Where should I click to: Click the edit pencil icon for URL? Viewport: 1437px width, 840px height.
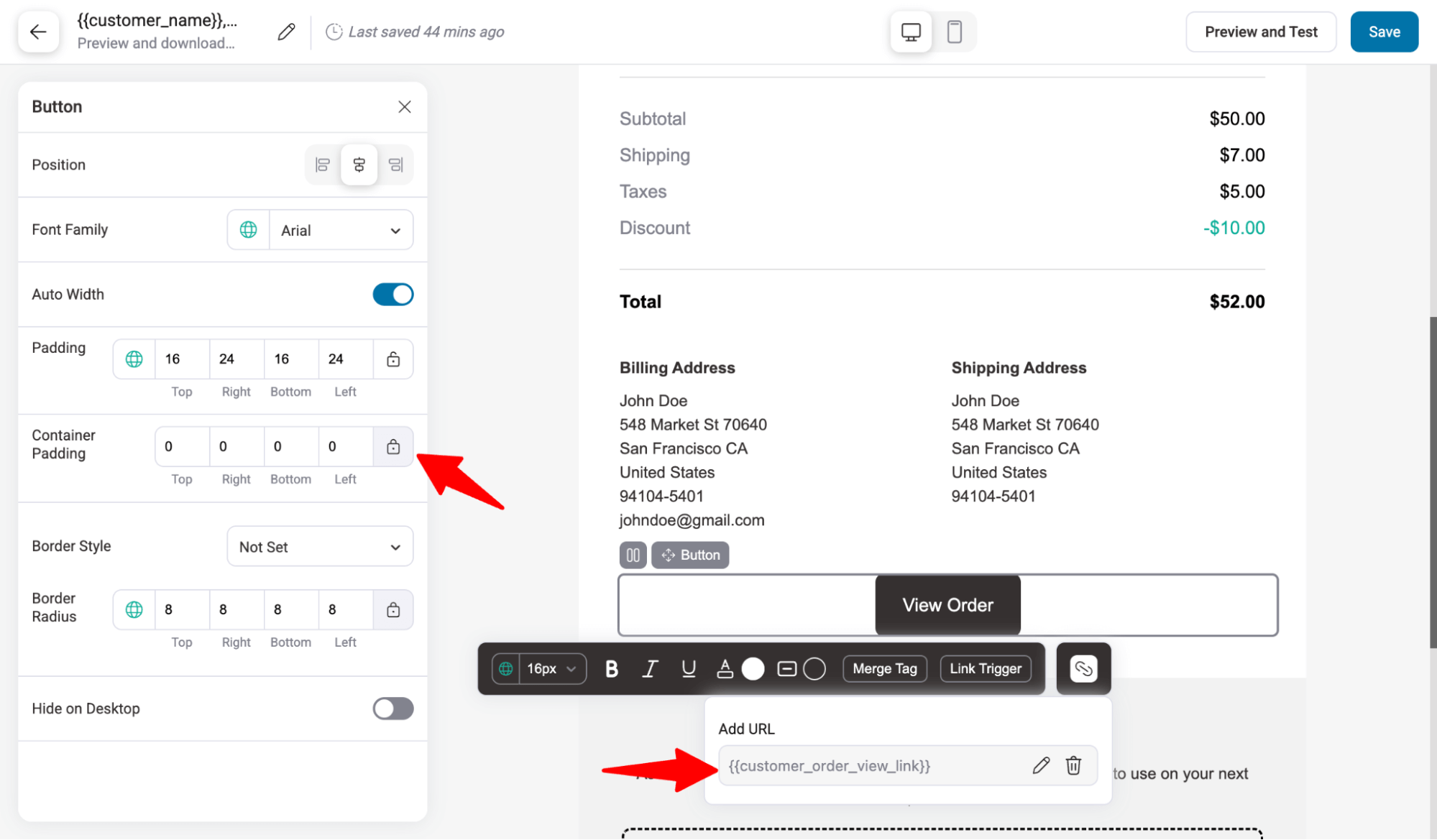click(1040, 765)
